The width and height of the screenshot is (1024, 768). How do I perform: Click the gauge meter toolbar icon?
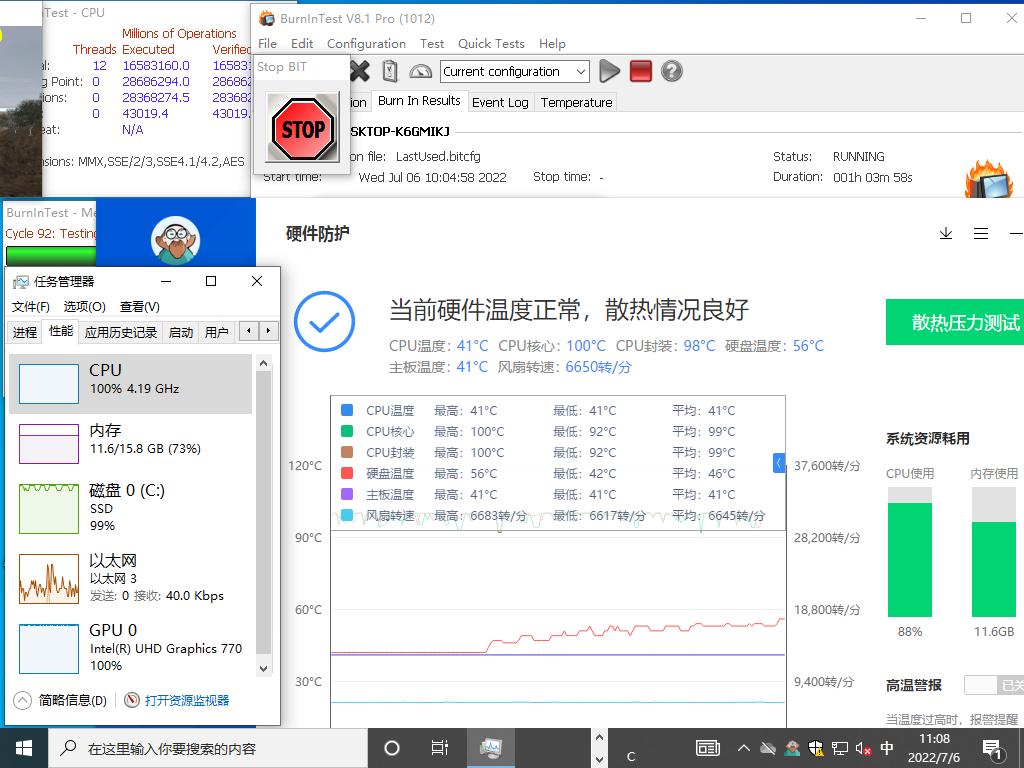click(423, 71)
